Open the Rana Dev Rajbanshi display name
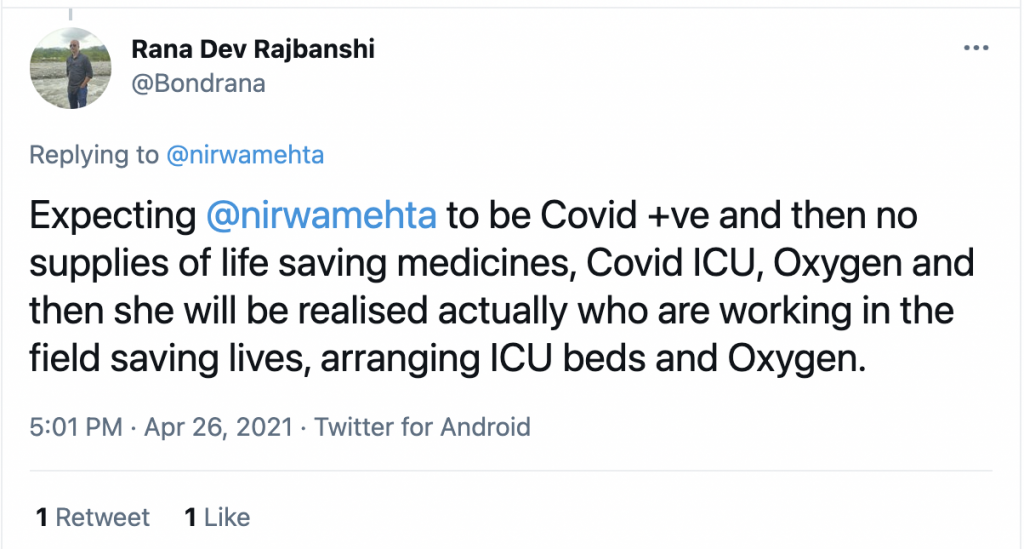 [252, 48]
